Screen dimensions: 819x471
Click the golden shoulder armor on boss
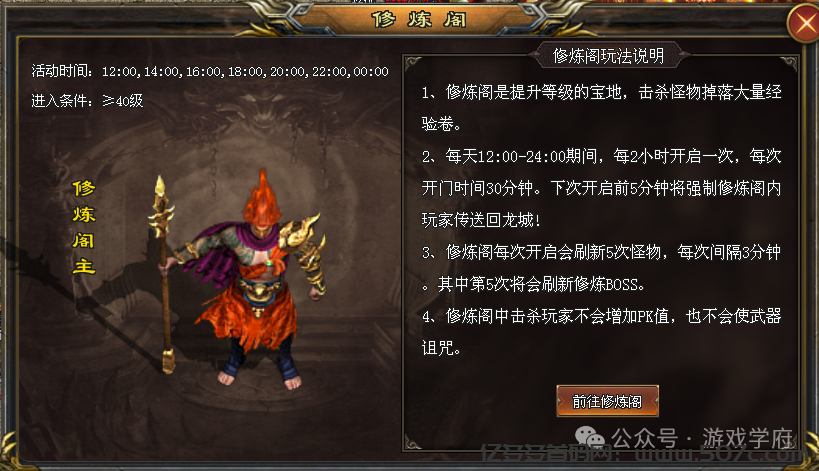tap(300, 233)
